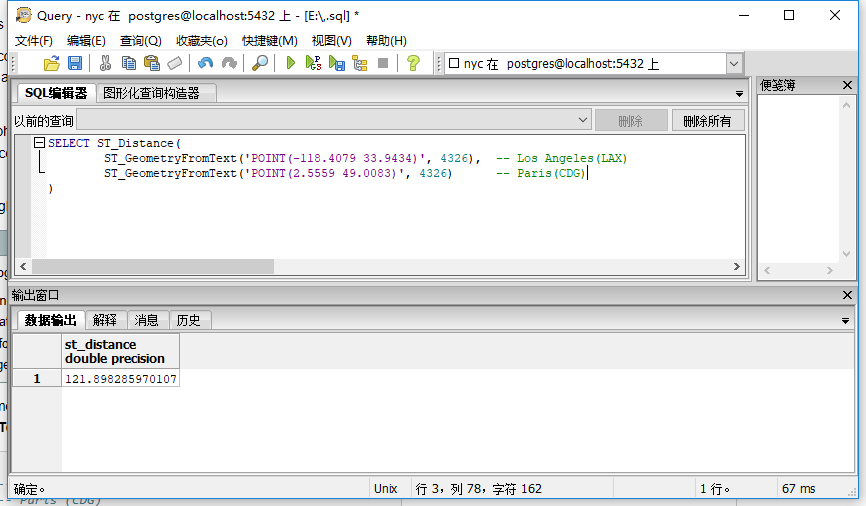Screen dimensions: 866x506
Task: Close the 输出窗口 output pane
Action: click(847, 295)
